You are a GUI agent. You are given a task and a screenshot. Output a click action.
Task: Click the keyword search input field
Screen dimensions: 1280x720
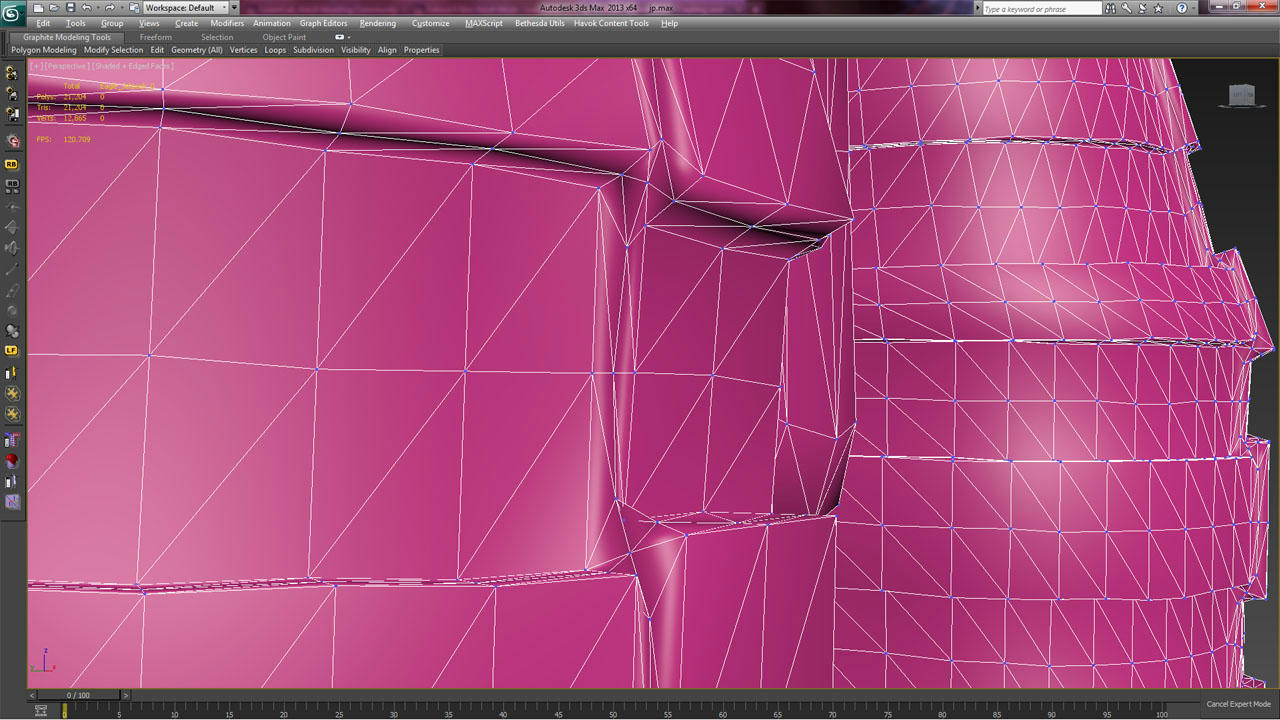[1041, 9]
